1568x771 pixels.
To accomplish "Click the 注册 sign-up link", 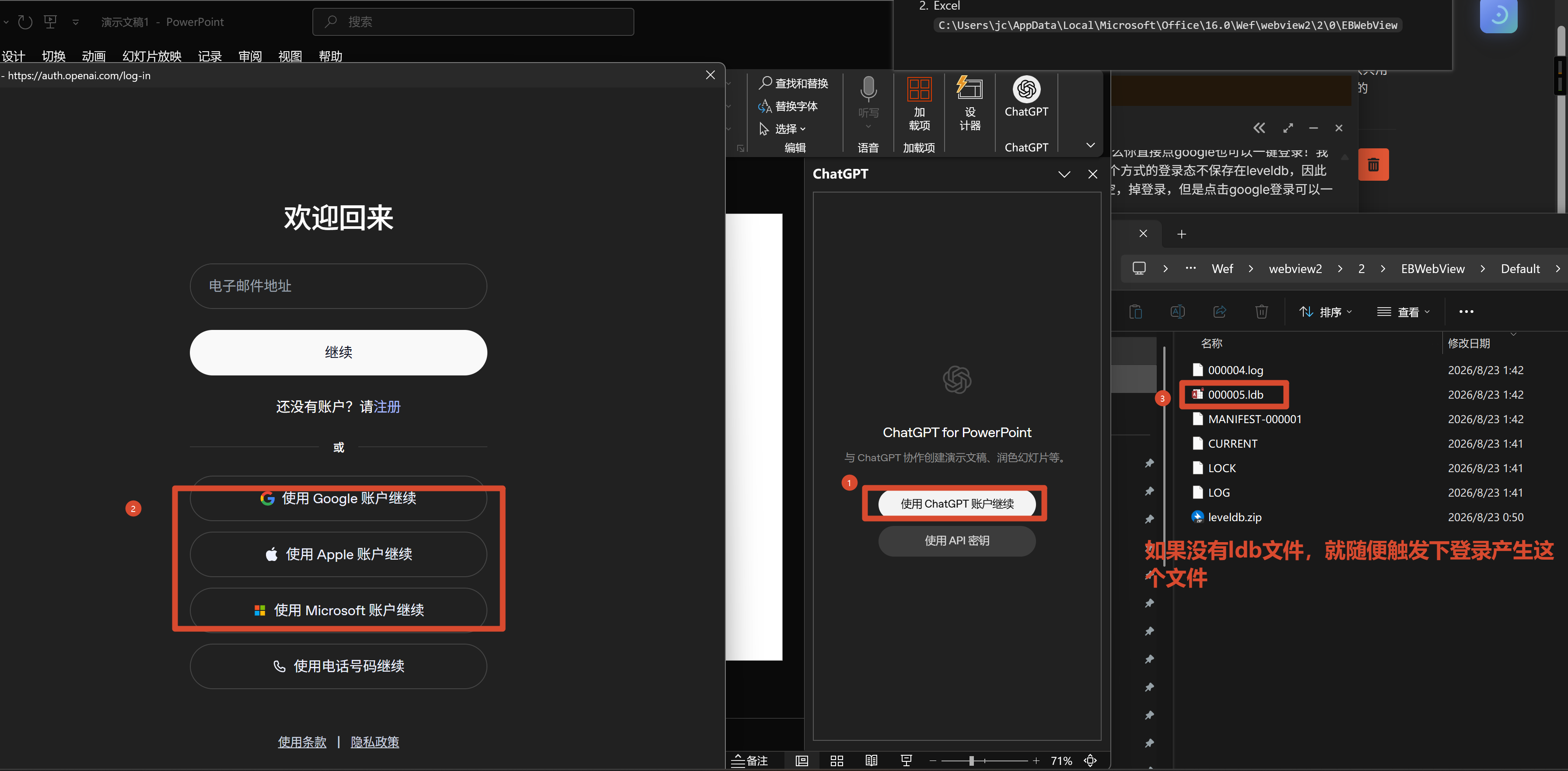I will pyautogui.click(x=387, y=407).
